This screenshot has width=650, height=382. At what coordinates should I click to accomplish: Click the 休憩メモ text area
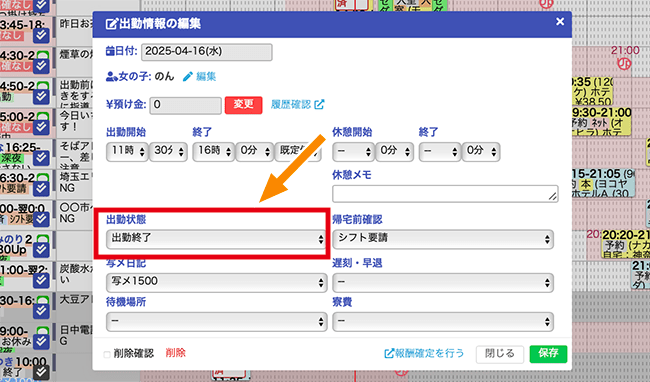coord(445,193)
